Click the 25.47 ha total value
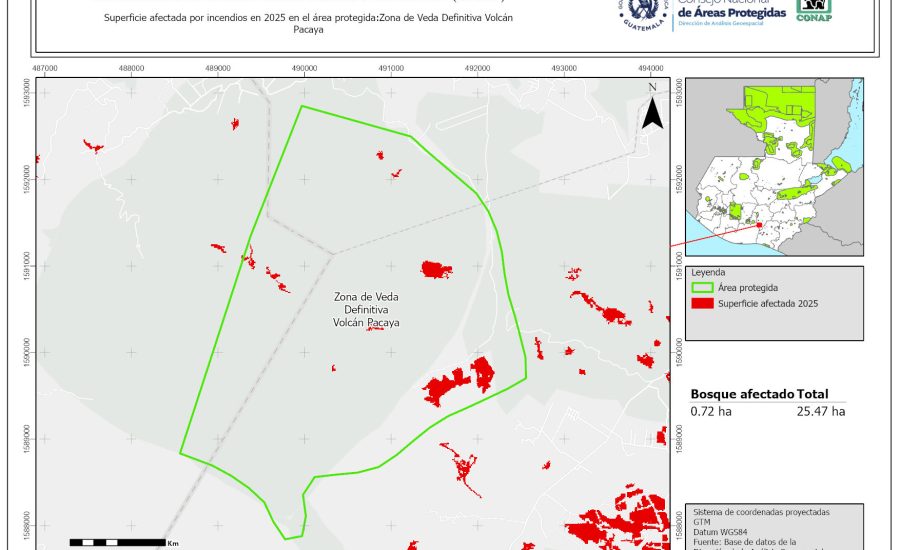The height and width of the screenshot is (550, 900). coord(821,411)
